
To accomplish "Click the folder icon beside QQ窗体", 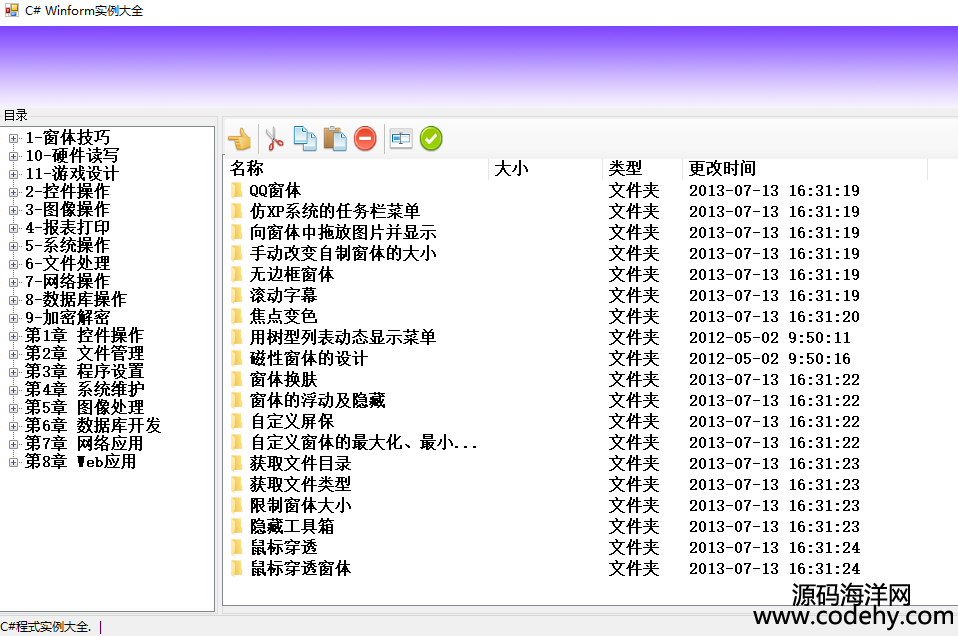I will 237,190.
